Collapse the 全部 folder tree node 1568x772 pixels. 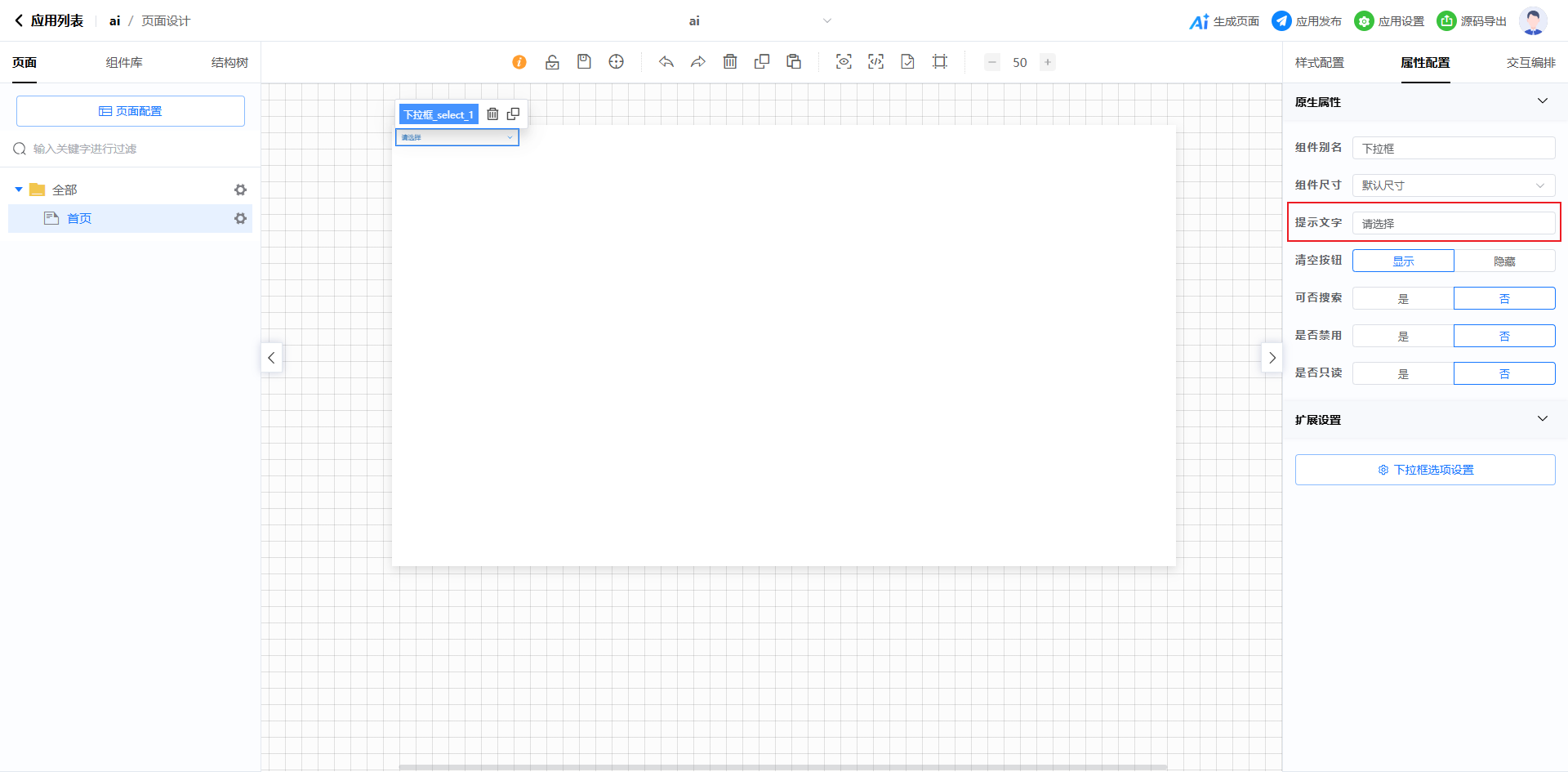tap(19, 190)
